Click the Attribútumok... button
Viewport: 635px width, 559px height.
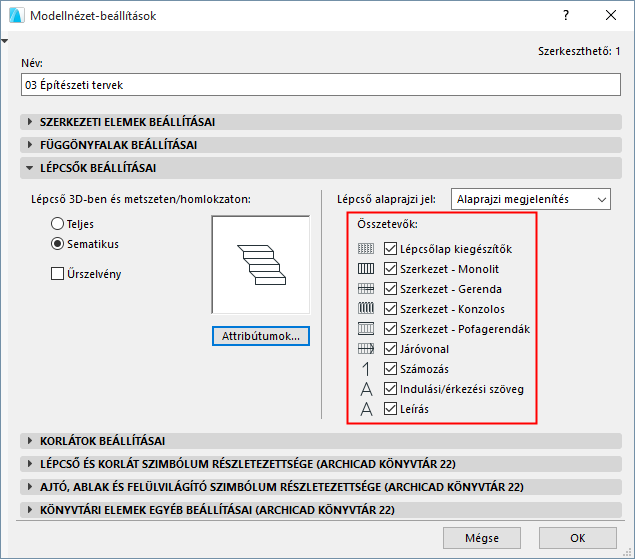[261, 336]
